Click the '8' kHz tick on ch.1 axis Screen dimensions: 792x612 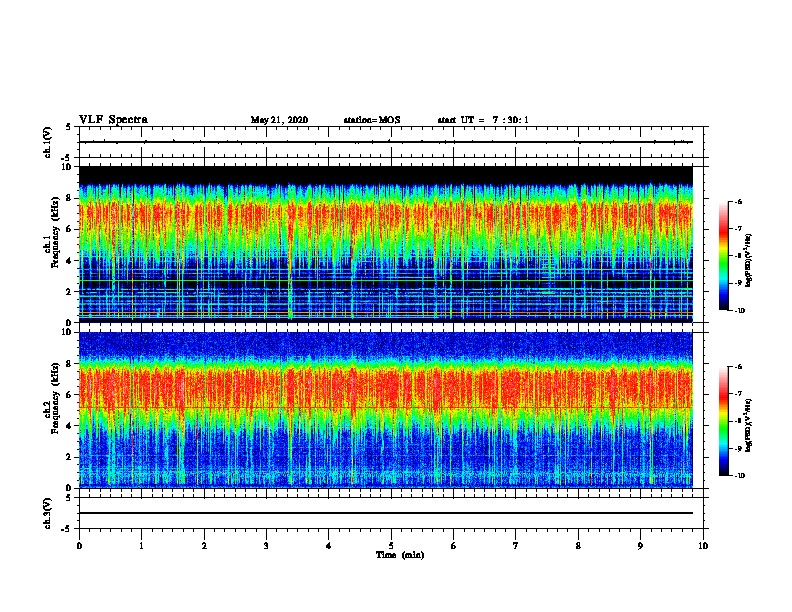point(70,198)
